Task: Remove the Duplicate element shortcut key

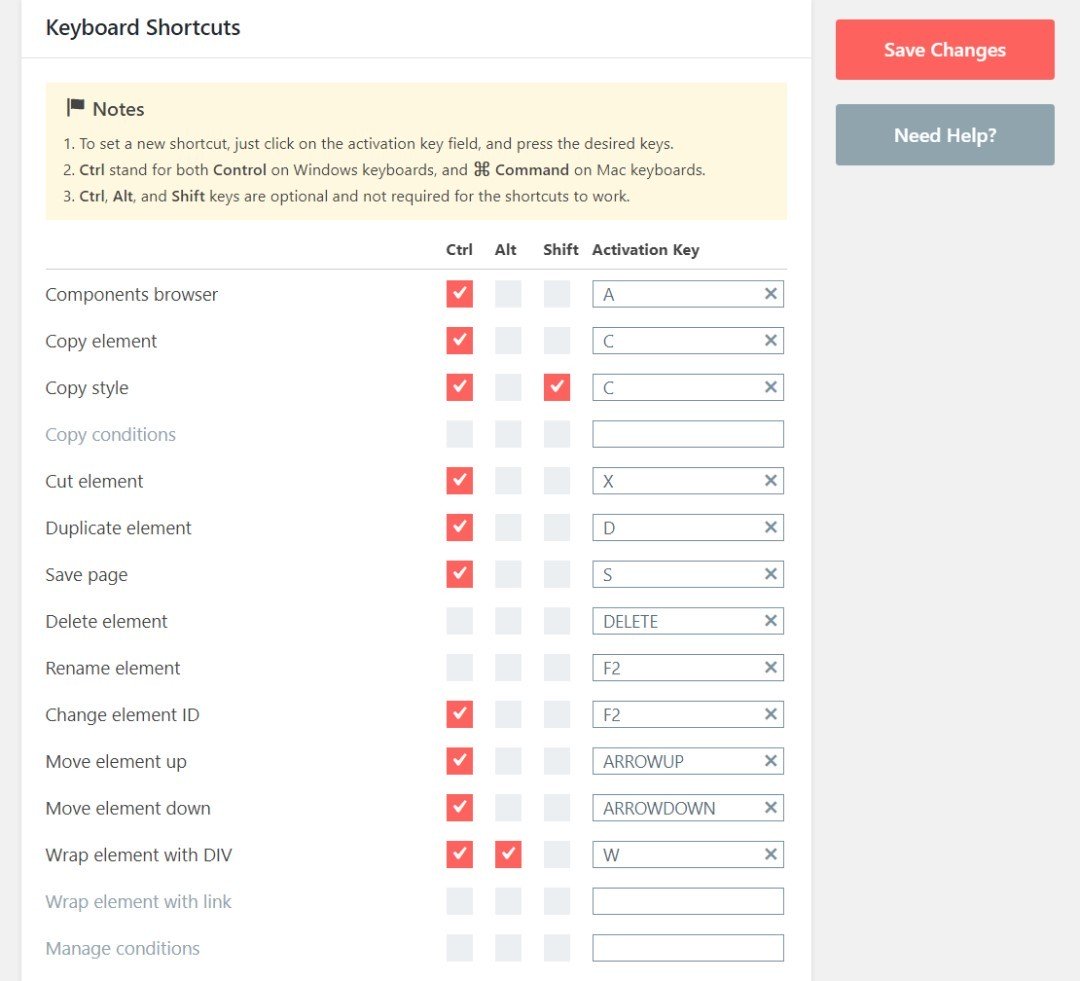Action: click(x=770, y=528)
